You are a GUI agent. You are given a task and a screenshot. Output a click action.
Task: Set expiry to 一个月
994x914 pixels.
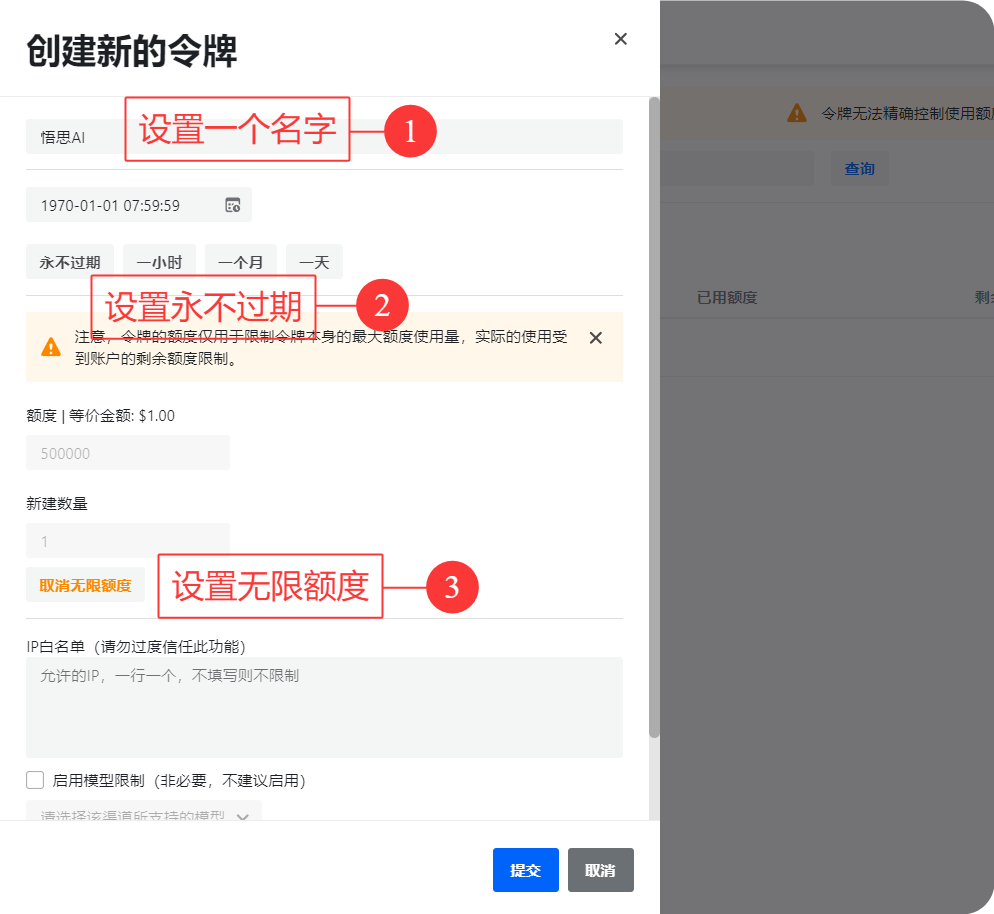tap(240, 260)
